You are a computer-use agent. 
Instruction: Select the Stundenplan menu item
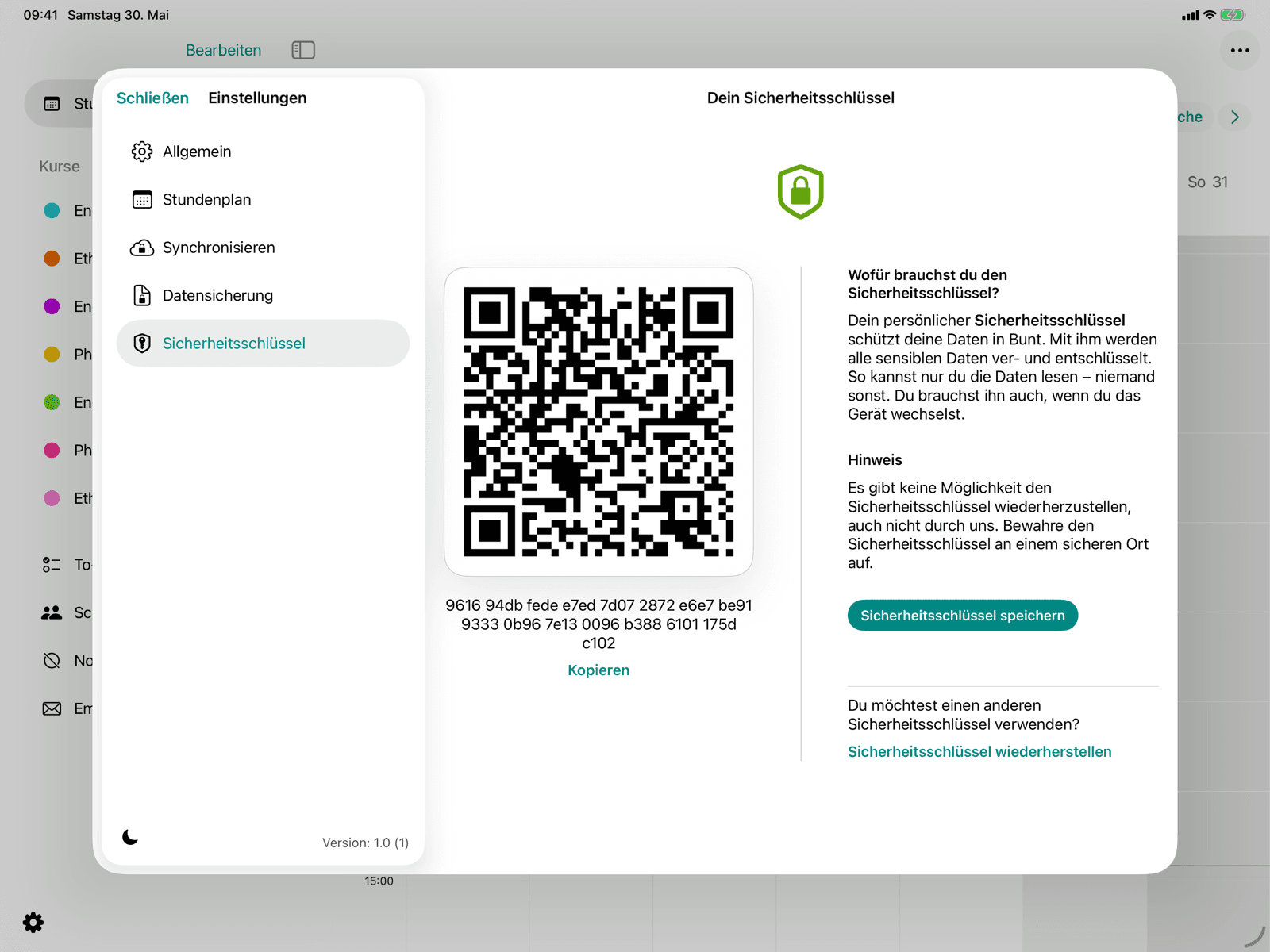263,200
